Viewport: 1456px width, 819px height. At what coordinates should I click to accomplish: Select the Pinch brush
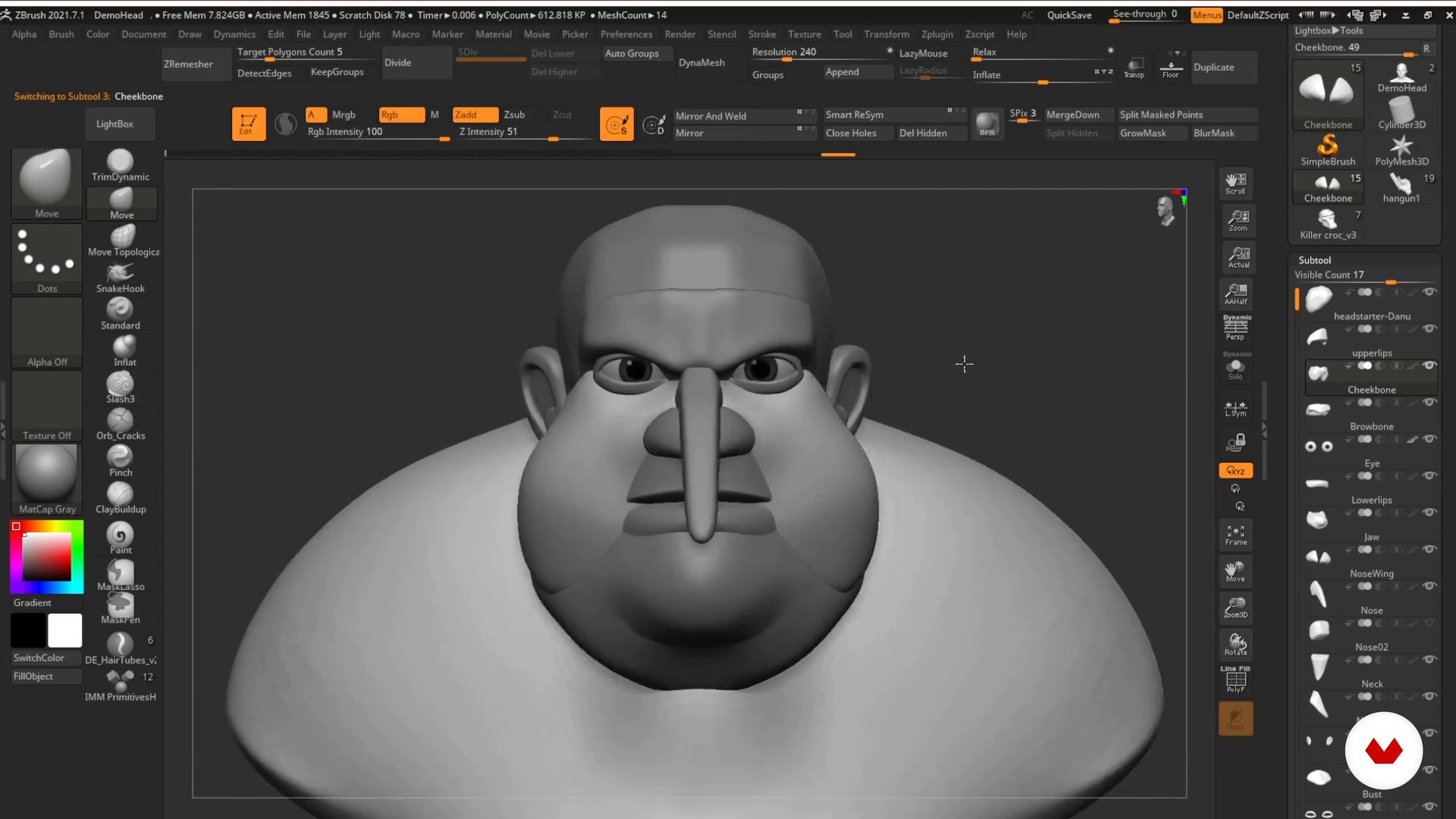point(121,461)
